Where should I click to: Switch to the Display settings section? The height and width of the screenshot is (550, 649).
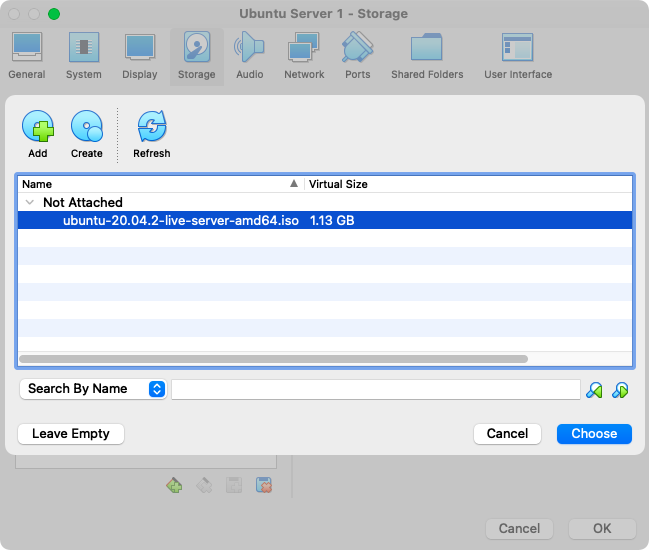click(139, 55)
